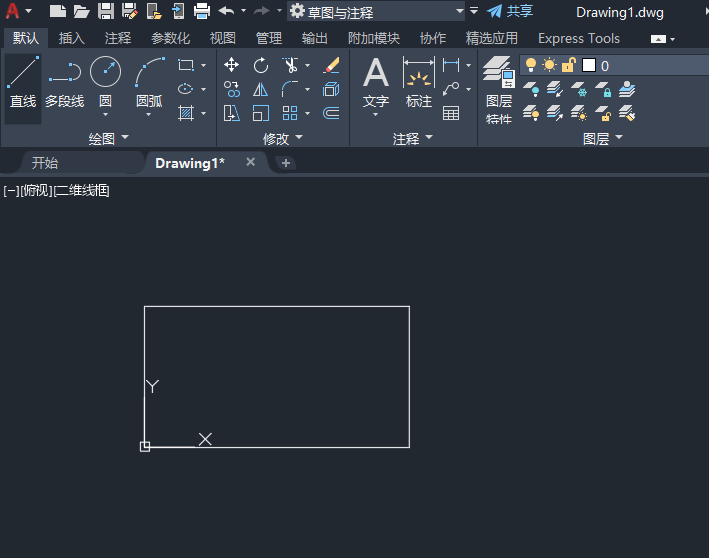The height and width of the screenshot is (558, 709).
Task: Open the 圆 circle tool dropdown arrow
Action: [x=105, y=114]
